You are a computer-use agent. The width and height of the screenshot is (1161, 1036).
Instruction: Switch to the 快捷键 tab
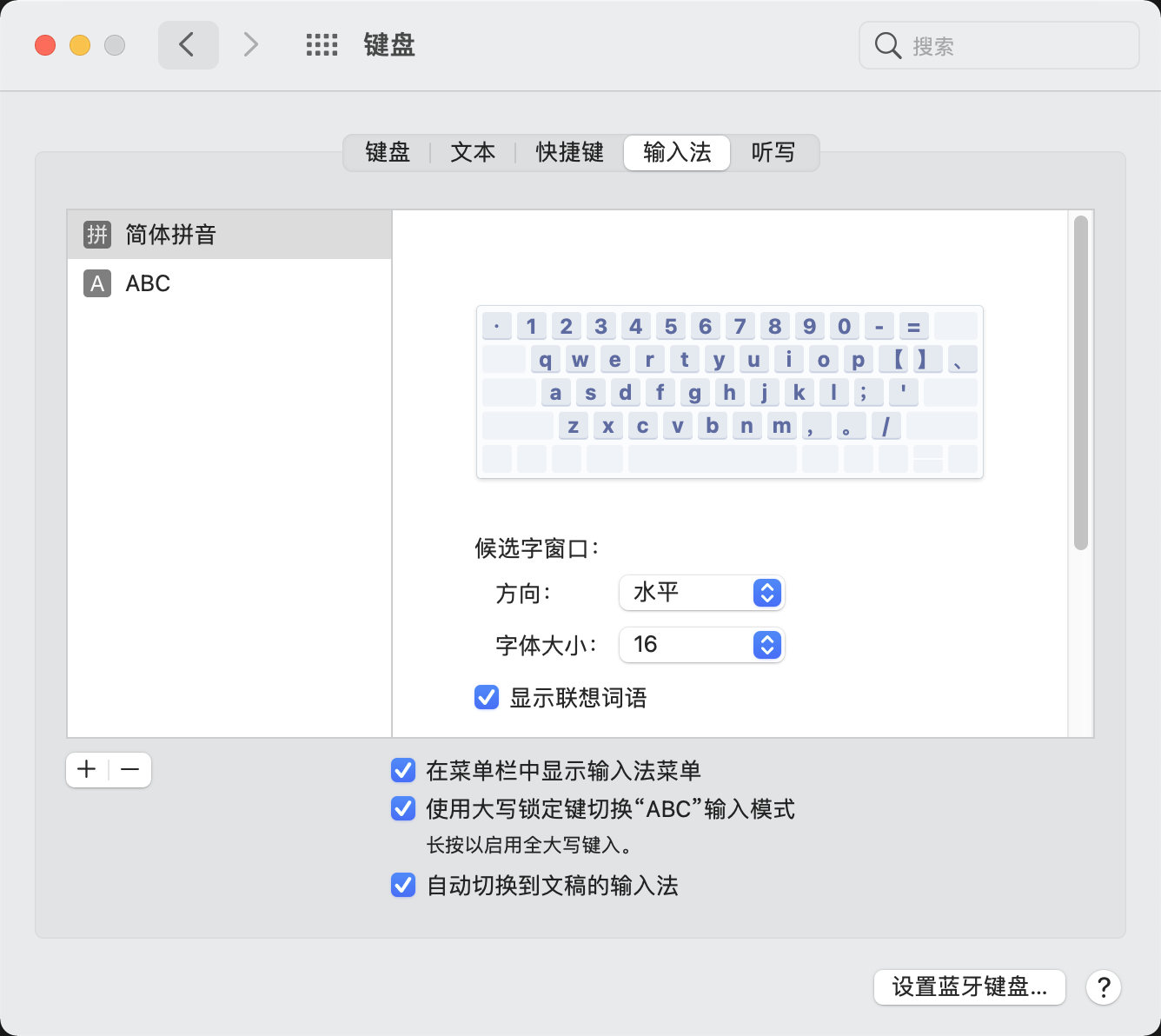[569, 153]
